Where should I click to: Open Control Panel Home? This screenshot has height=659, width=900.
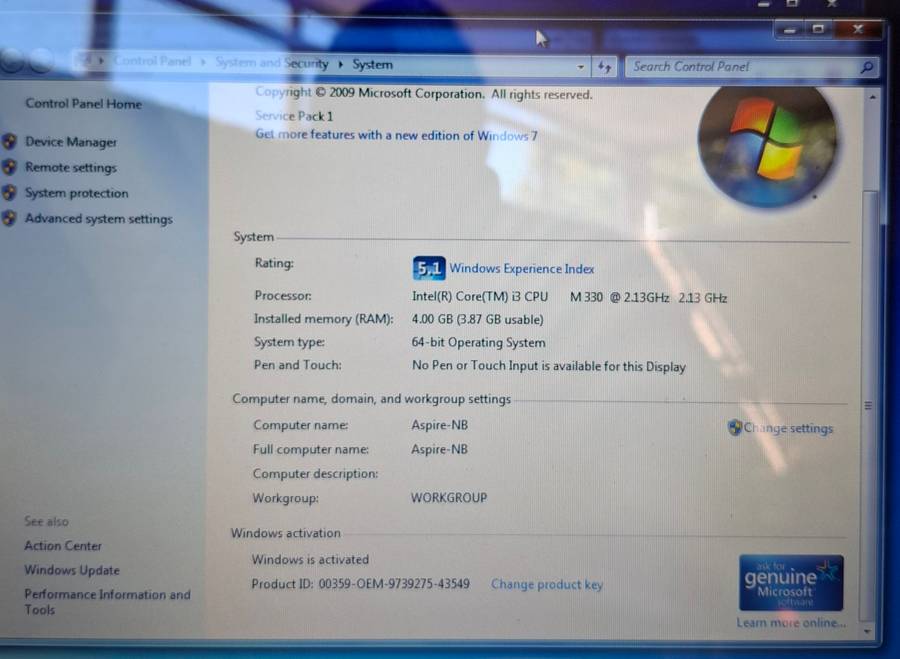[x=83, y=103]
